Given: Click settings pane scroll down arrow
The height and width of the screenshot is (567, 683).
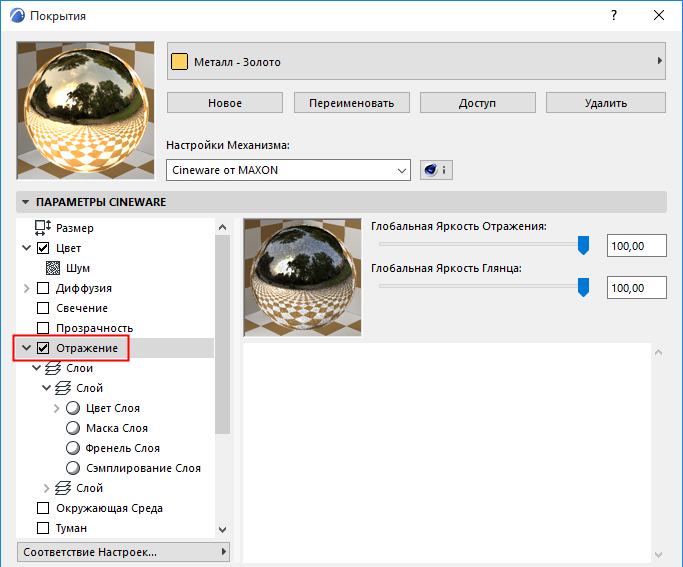Looking at the screenshot, I should (x=659, y=554).
